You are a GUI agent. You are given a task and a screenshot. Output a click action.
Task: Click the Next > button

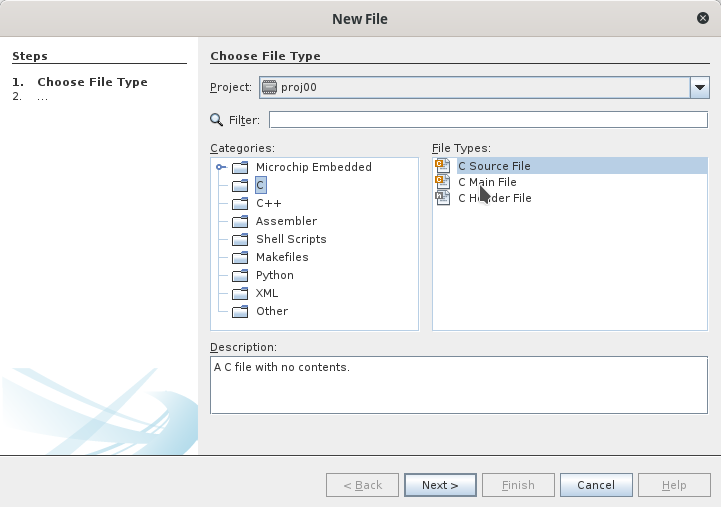[440, 485]
